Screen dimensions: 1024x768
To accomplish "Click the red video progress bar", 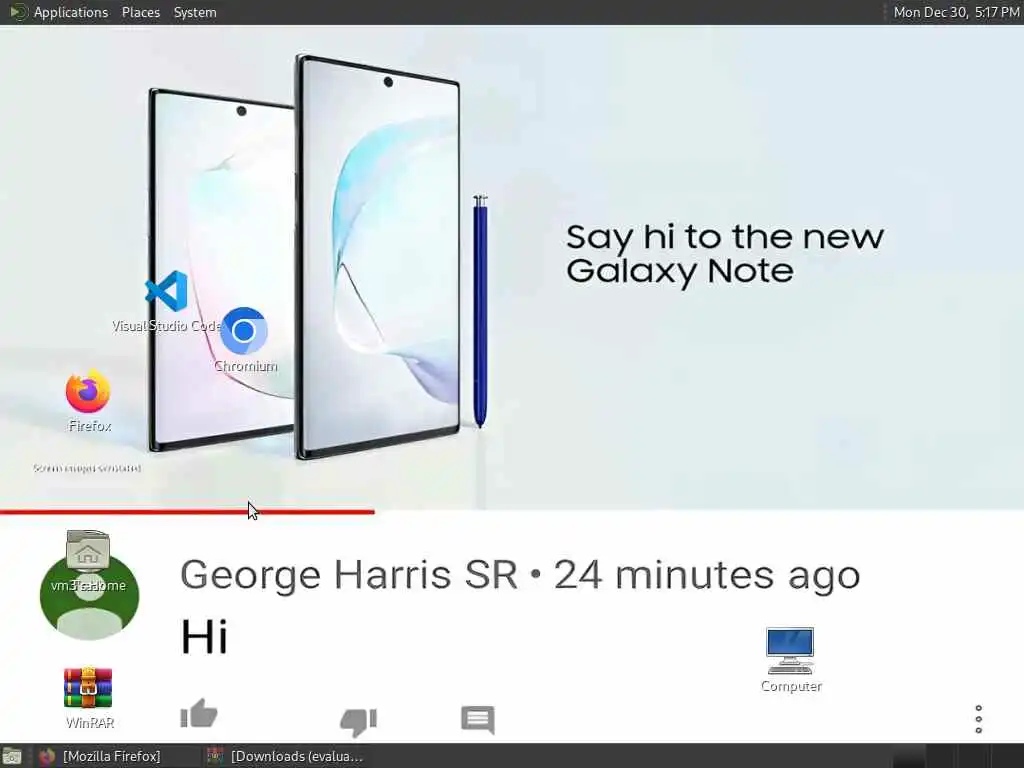I will (187, 512).
